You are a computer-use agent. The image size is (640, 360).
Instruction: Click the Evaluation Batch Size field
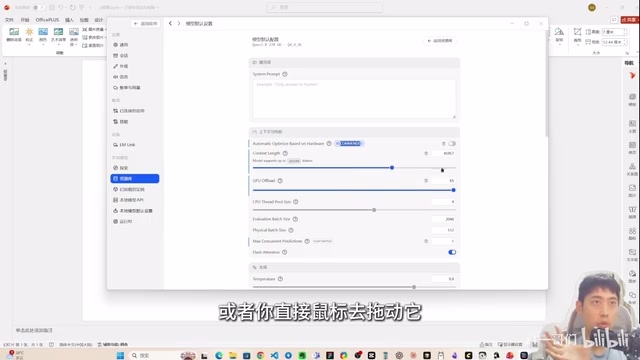point(443,219)
